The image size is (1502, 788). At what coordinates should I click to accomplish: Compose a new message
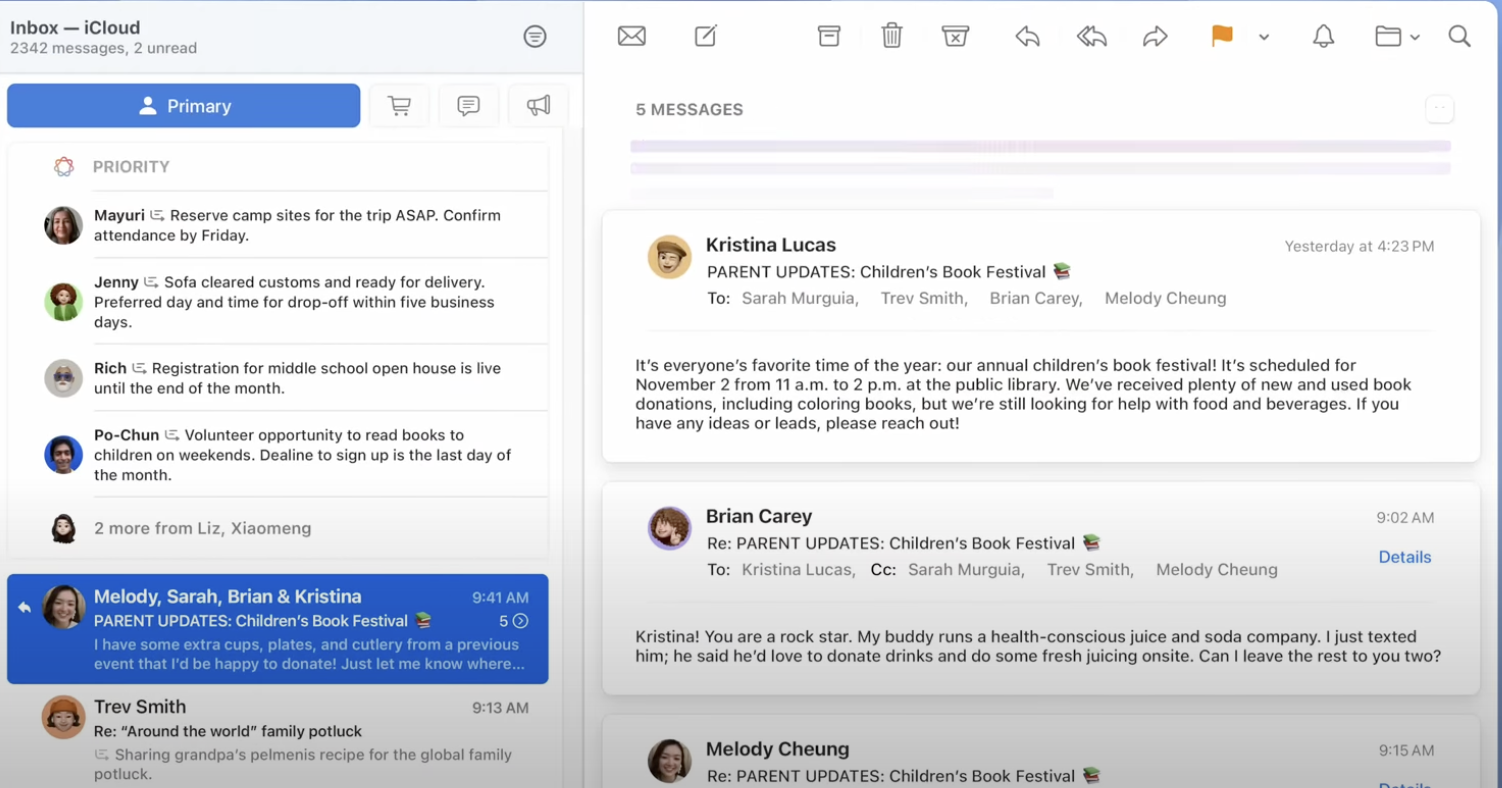(706, 36)
